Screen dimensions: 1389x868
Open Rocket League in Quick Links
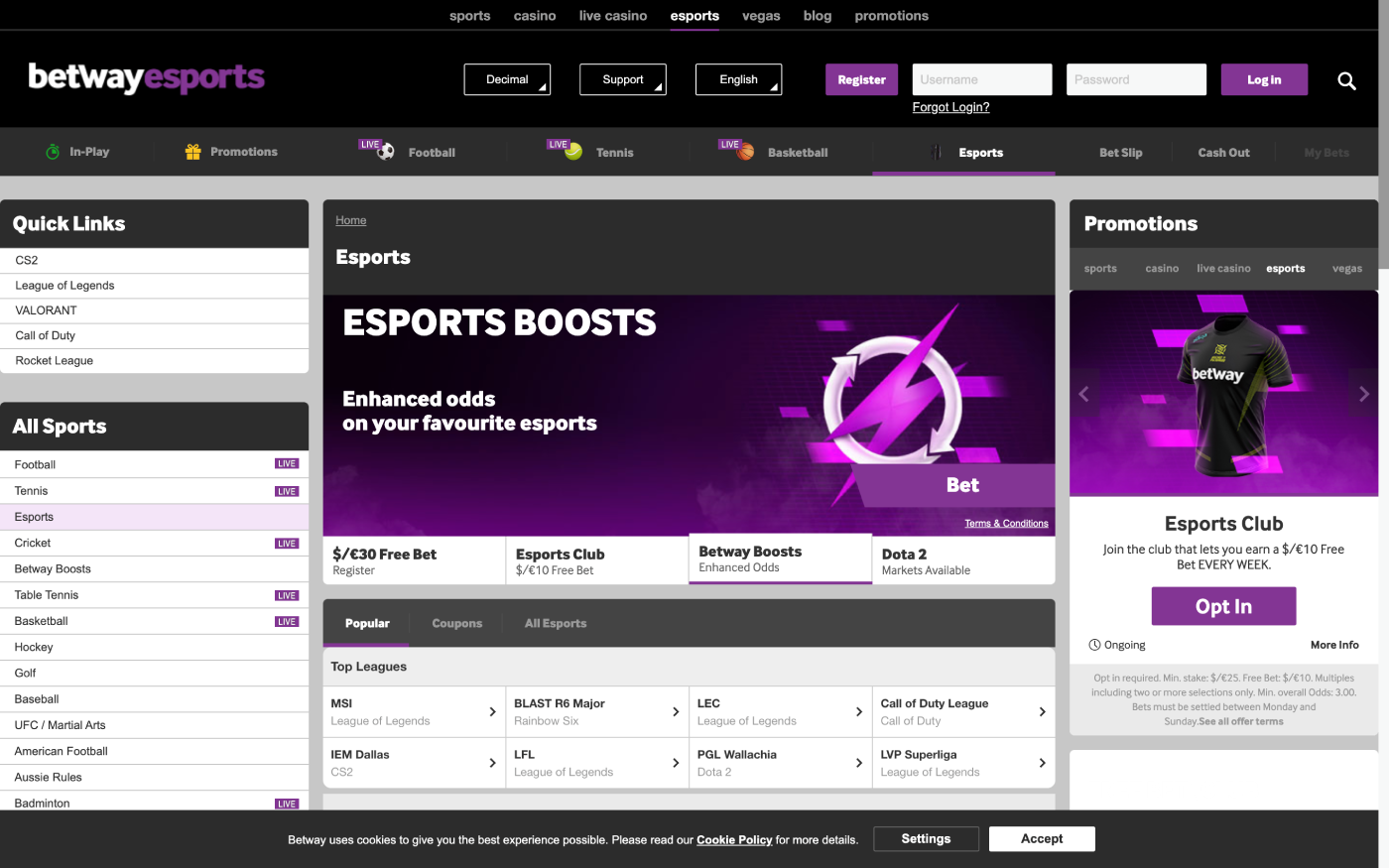(x=155, y=361)
